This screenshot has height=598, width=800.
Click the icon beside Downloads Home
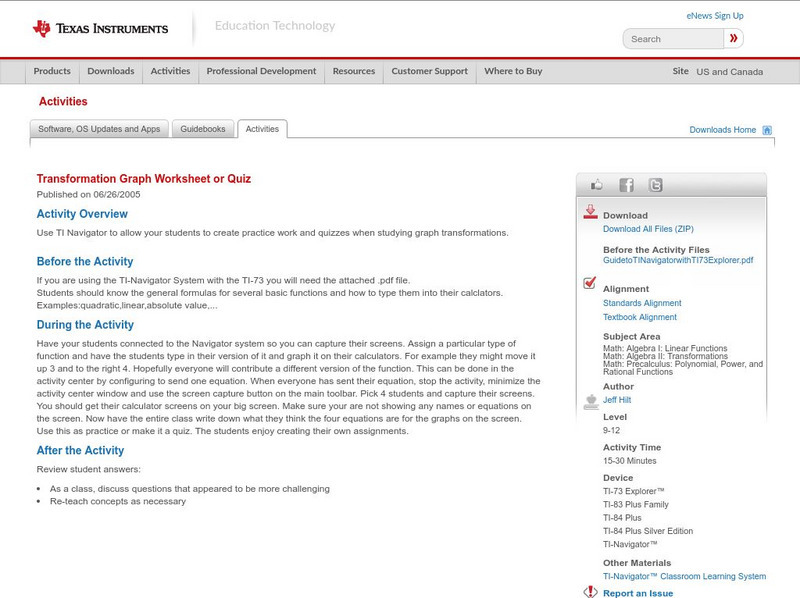click(x=767, y=129)
